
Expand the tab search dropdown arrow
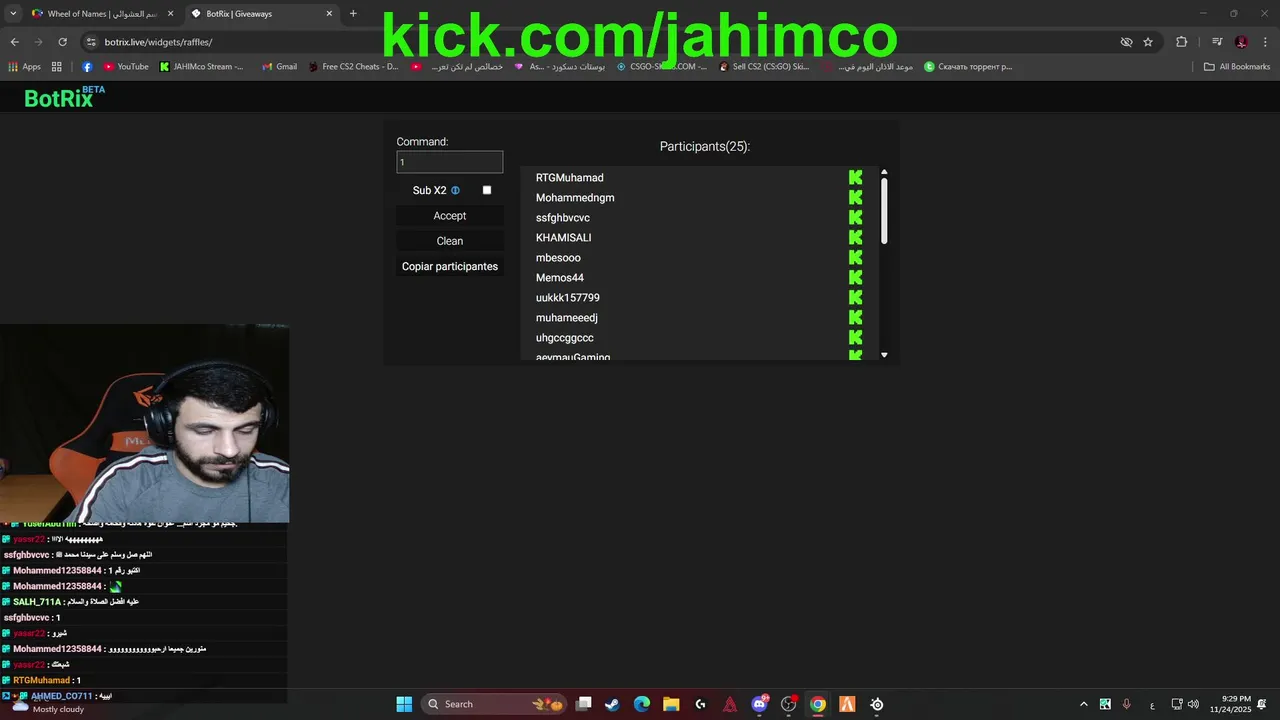point(13,14)
